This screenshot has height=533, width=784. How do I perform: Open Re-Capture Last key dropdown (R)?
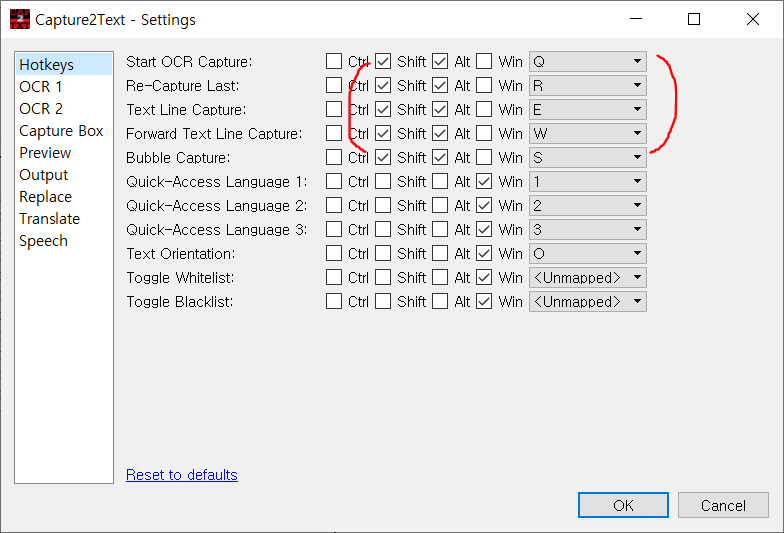tap(588, 86)
